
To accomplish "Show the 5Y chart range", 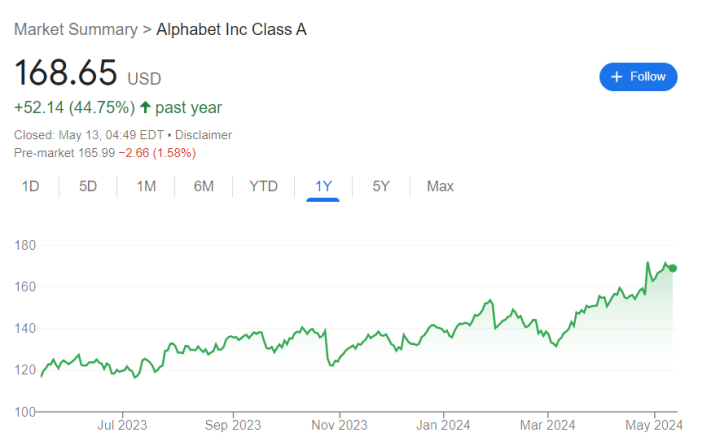I will (x=381, y=186).
